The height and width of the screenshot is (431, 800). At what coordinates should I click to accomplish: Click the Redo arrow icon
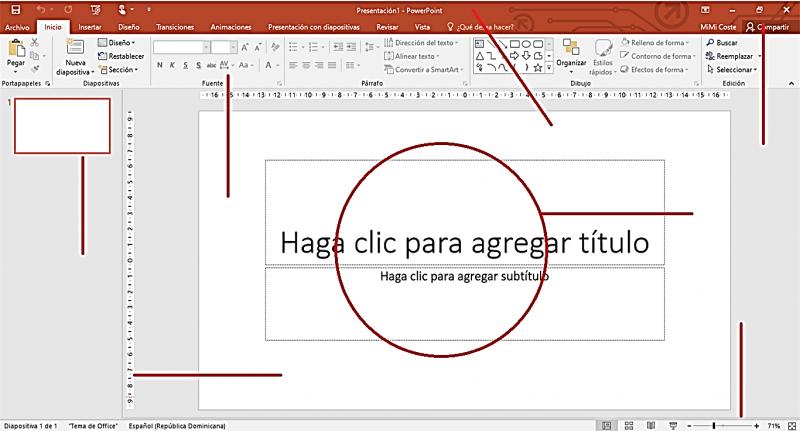coord(68,10)
